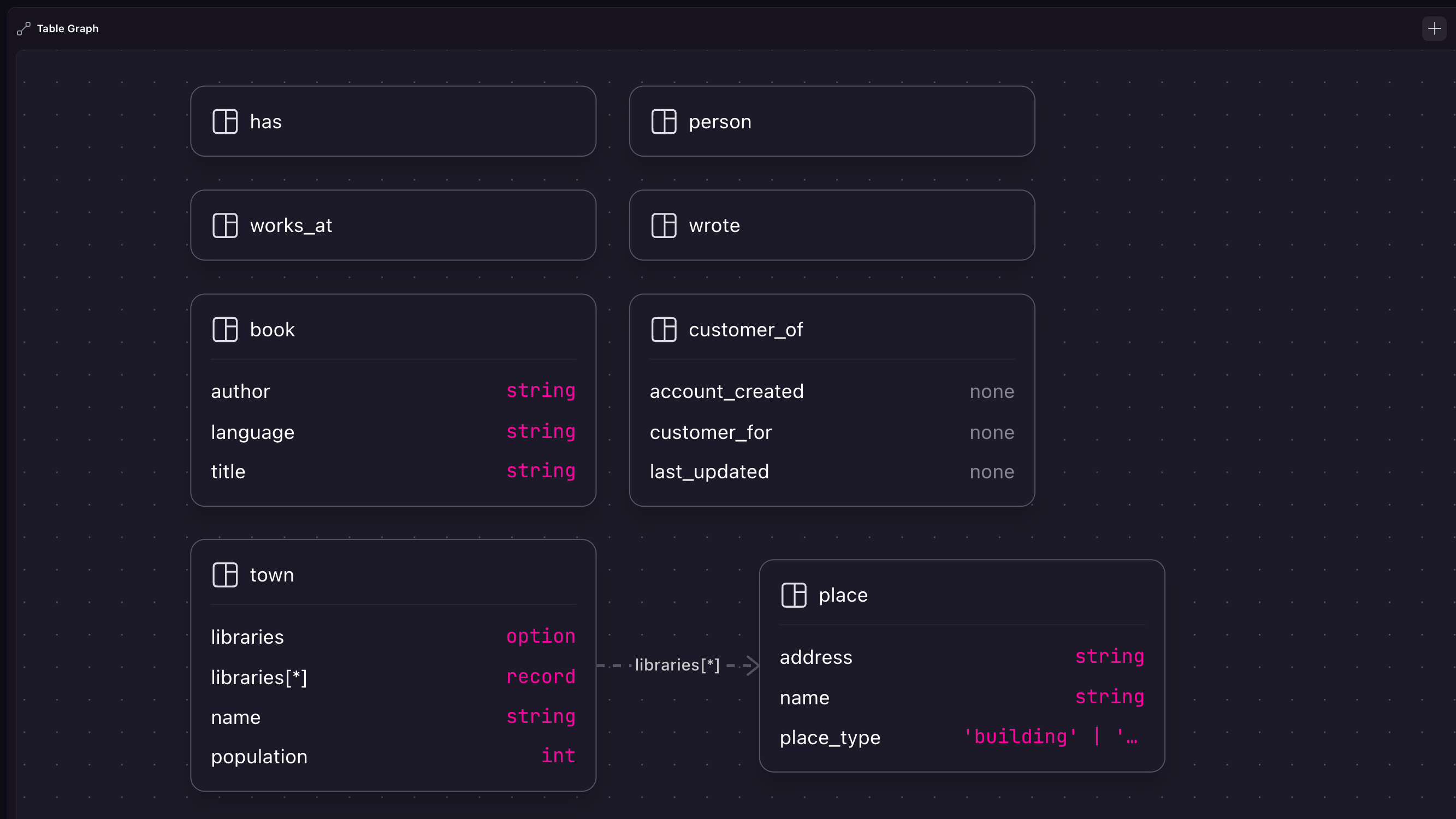Image resolution: width=1456 pixels, height=819 pixels.
Task: Click the table icon on the has node
Action: (x=225, y=121)
